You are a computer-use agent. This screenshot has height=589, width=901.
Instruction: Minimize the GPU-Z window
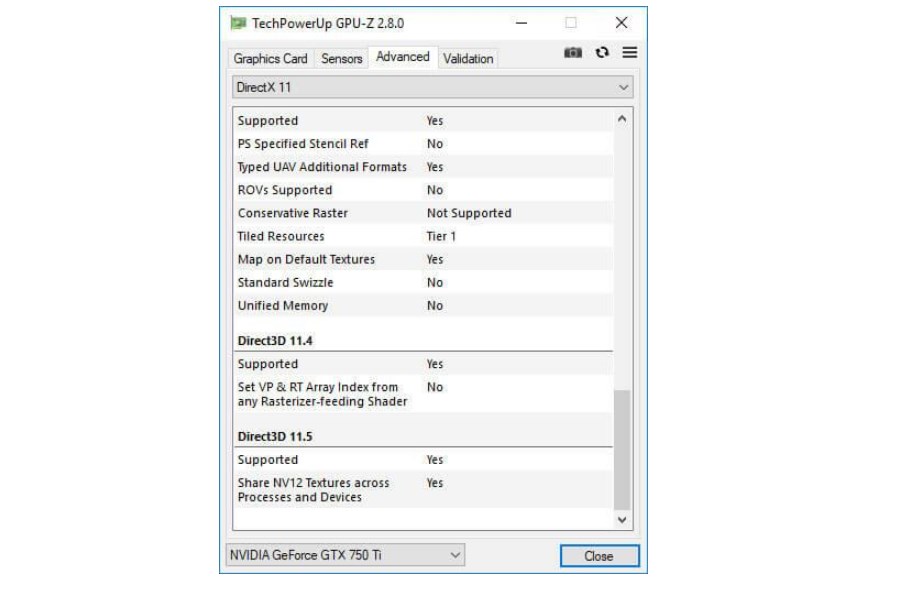(x=521, y=23)
